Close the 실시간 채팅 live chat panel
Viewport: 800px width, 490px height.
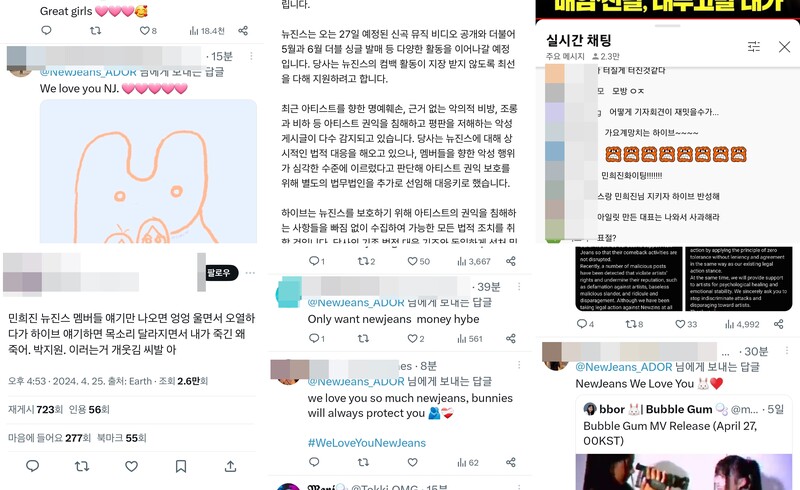[784, 47]
